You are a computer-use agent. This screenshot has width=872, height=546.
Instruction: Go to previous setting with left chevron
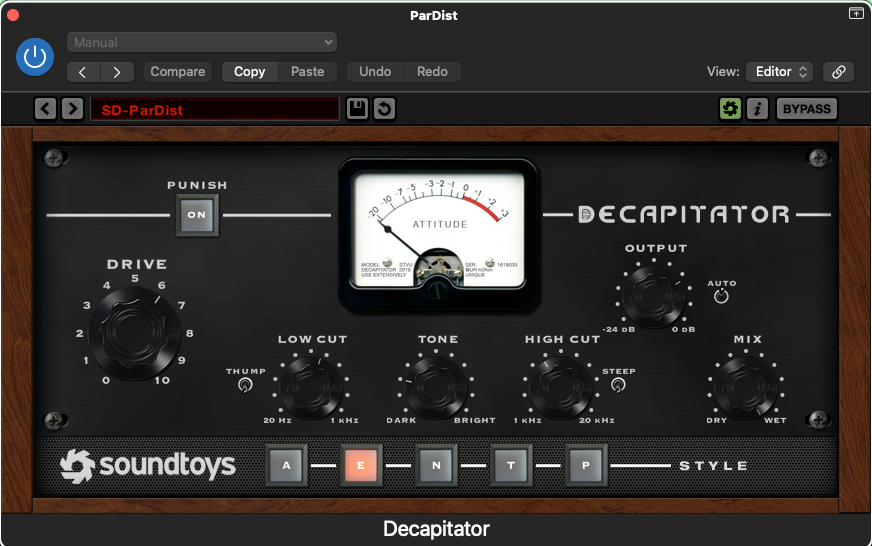point(83,72)
